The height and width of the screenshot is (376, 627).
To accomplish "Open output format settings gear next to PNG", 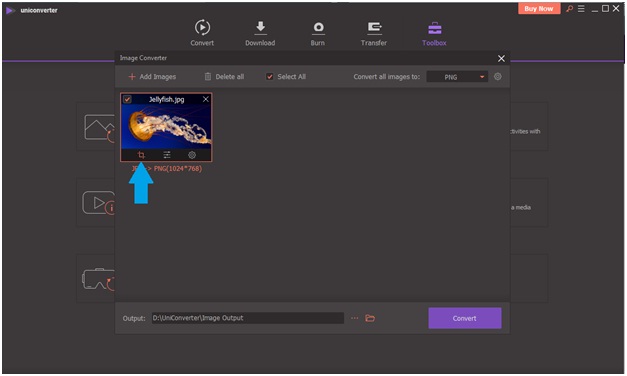I will coord(497,76).
